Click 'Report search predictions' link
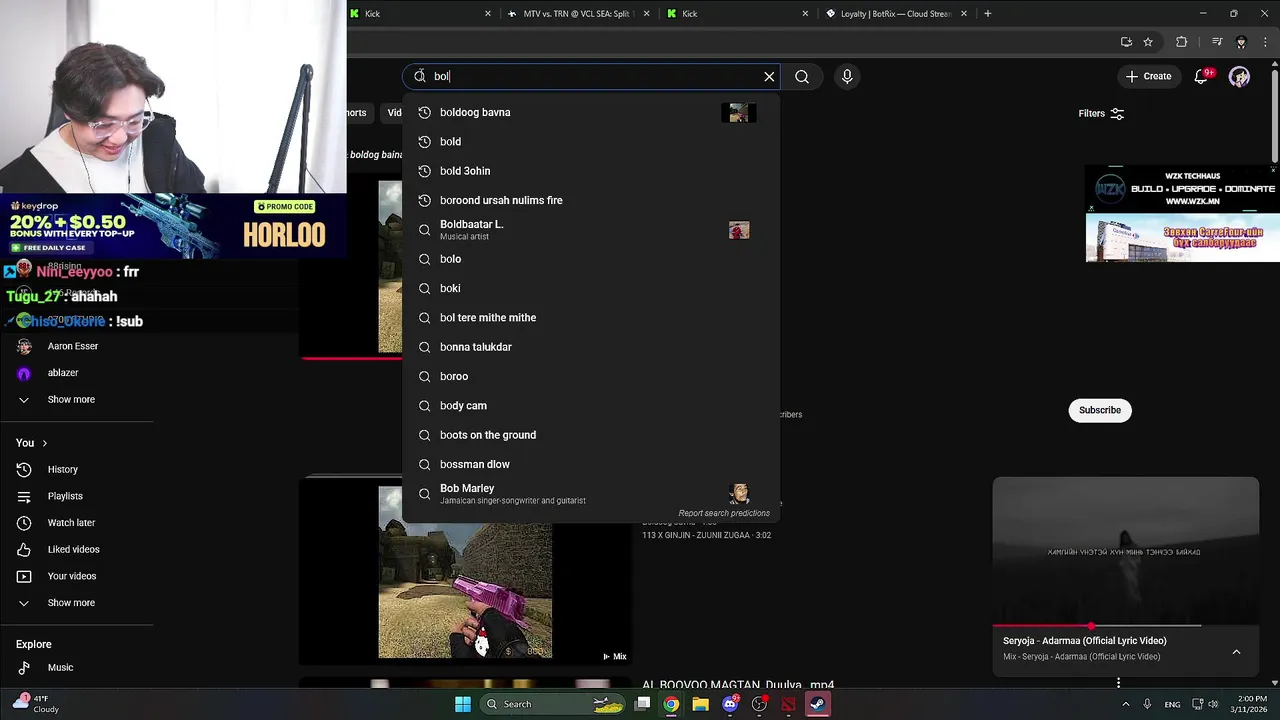Screen dimensions: 1280x720 724,513
